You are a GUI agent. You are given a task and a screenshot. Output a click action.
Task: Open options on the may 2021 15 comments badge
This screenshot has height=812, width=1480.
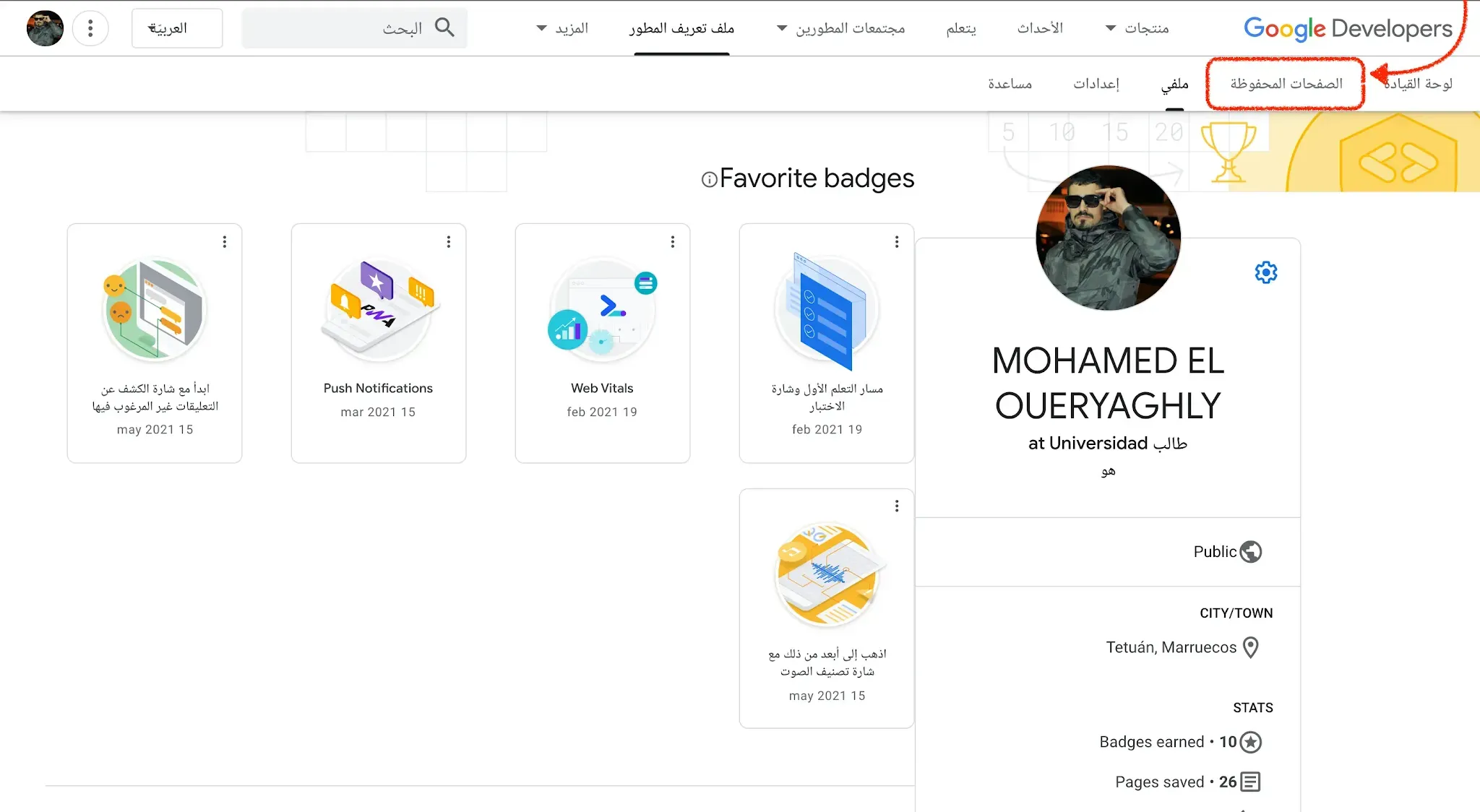click(225, 241)
